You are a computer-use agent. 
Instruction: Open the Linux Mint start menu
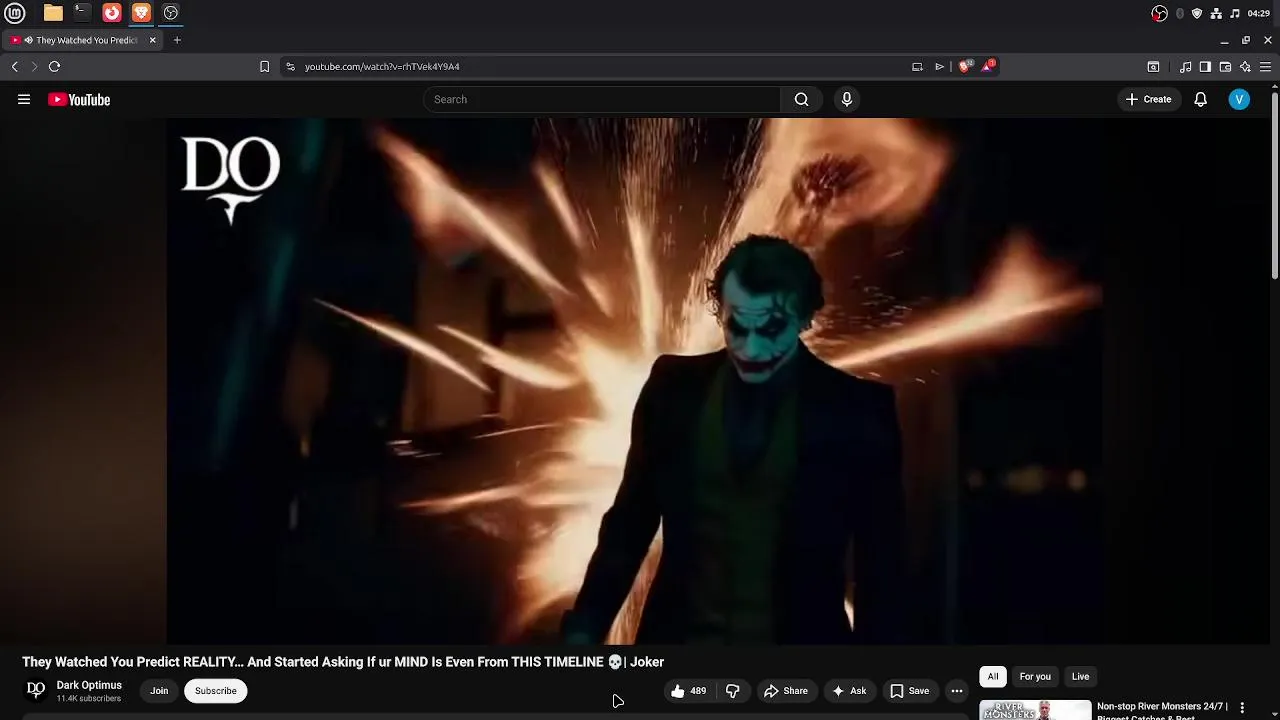point(14,13)
